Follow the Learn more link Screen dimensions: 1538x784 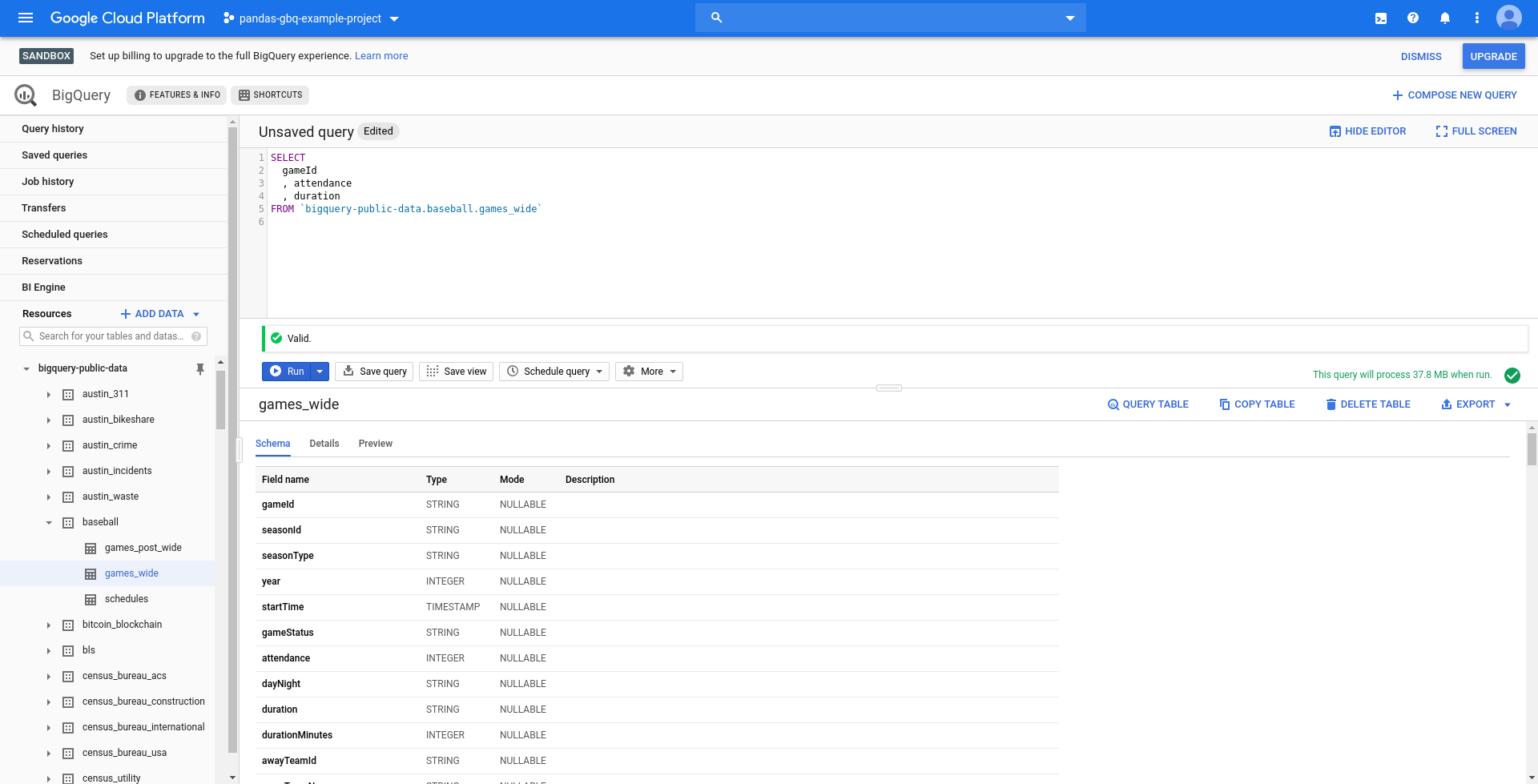point(381,56)
